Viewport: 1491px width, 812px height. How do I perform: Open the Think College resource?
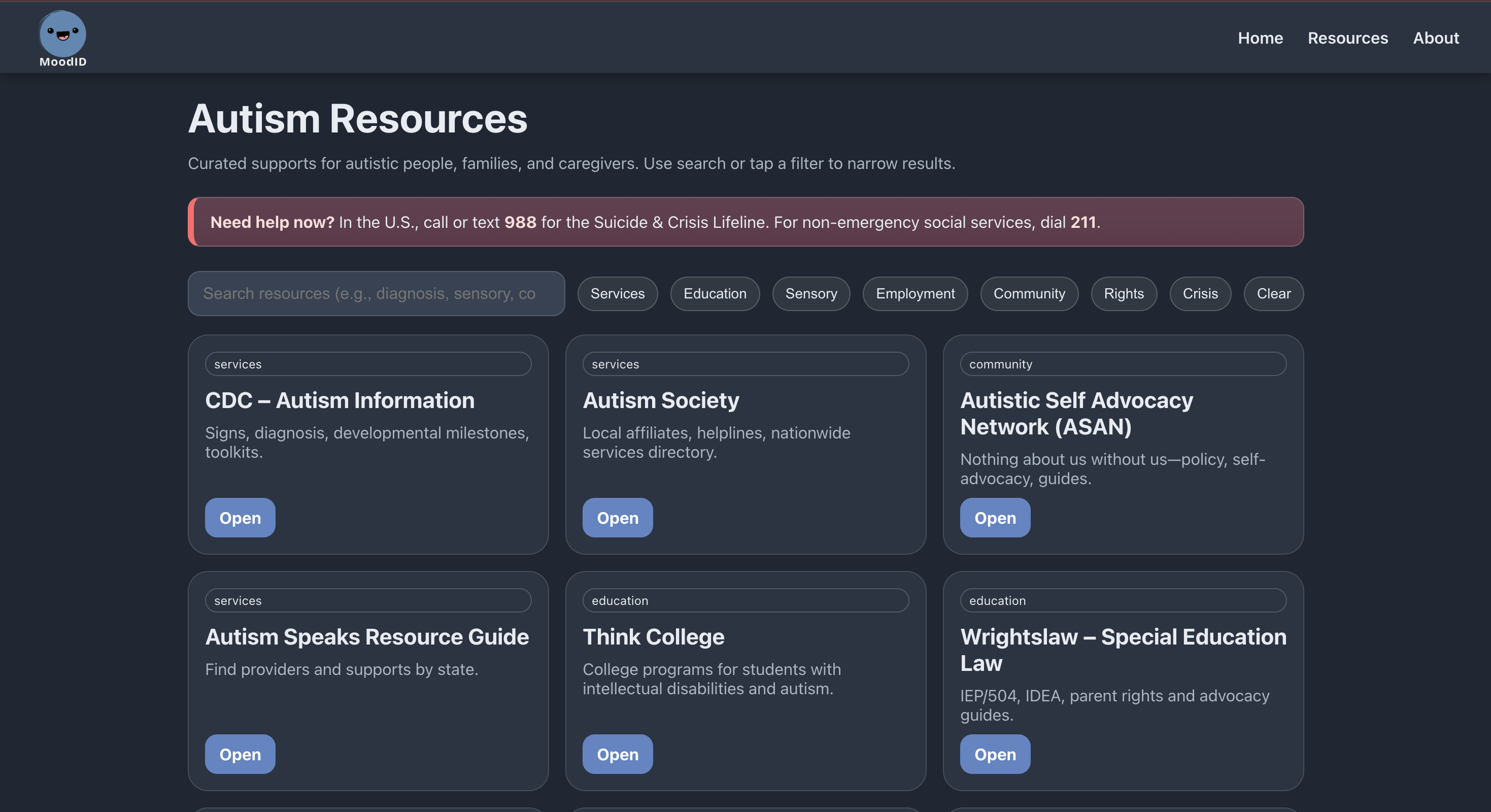click(x=617, y=754)
